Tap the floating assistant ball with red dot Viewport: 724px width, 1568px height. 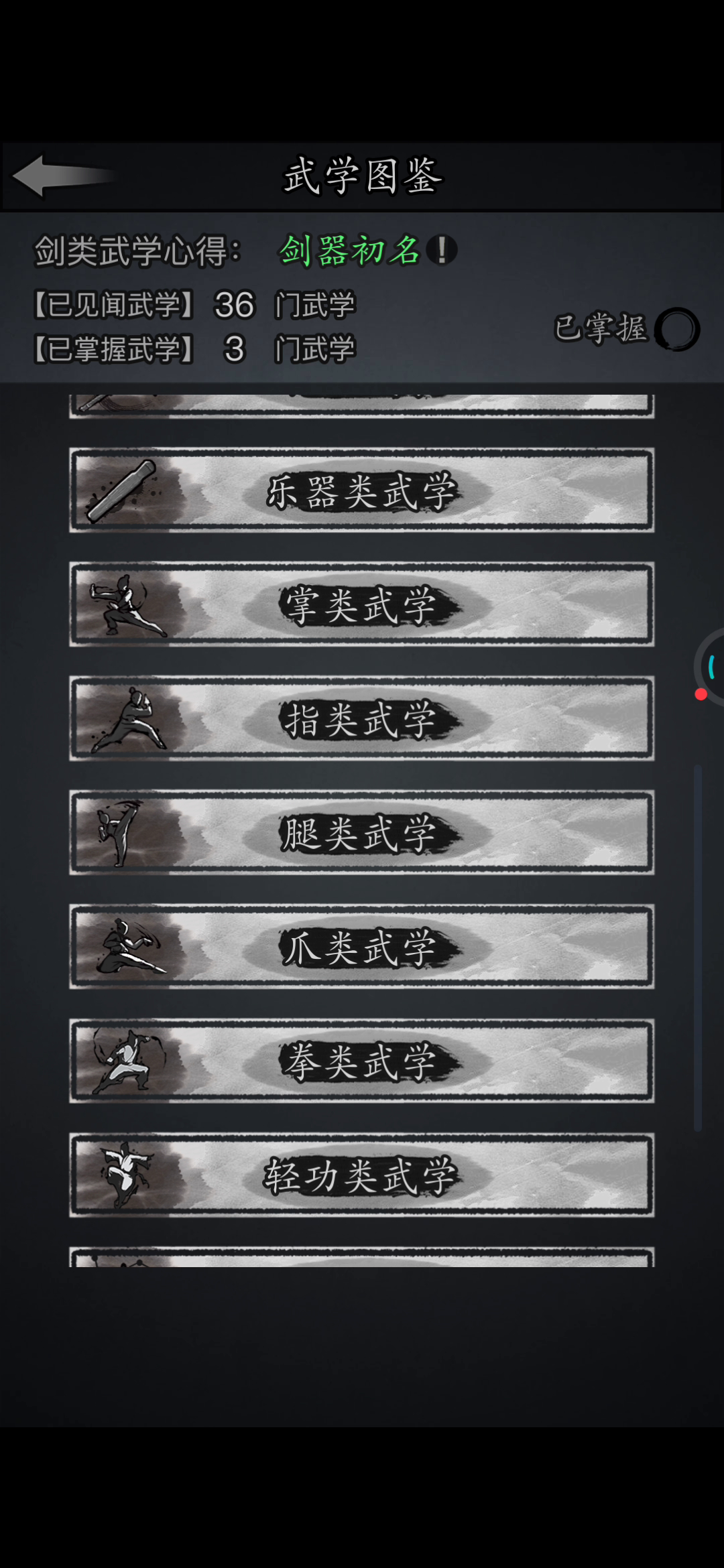click(x=709, y=667)
